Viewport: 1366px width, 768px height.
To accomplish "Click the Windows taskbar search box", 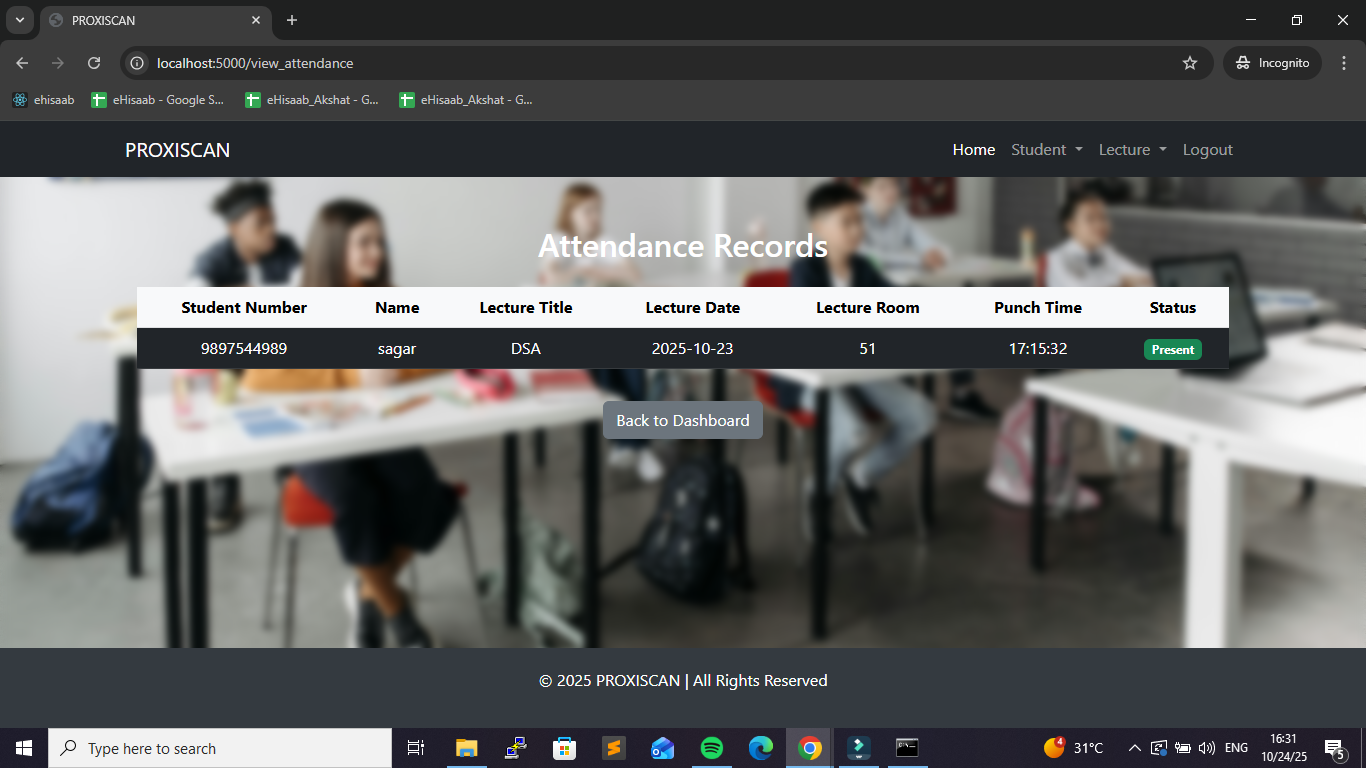I will pos(220,748).
